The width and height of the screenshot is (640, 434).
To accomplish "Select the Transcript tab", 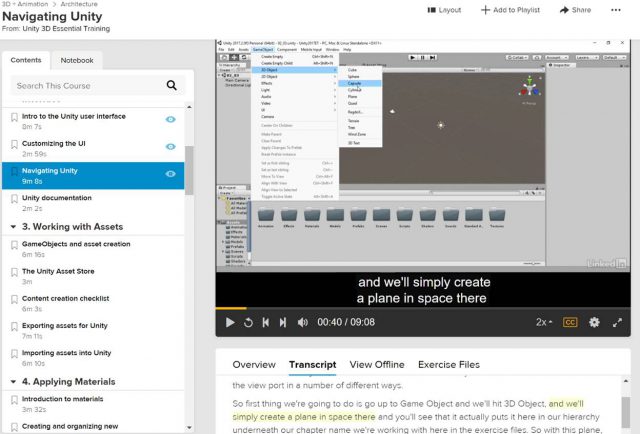I will click(313, 365).
